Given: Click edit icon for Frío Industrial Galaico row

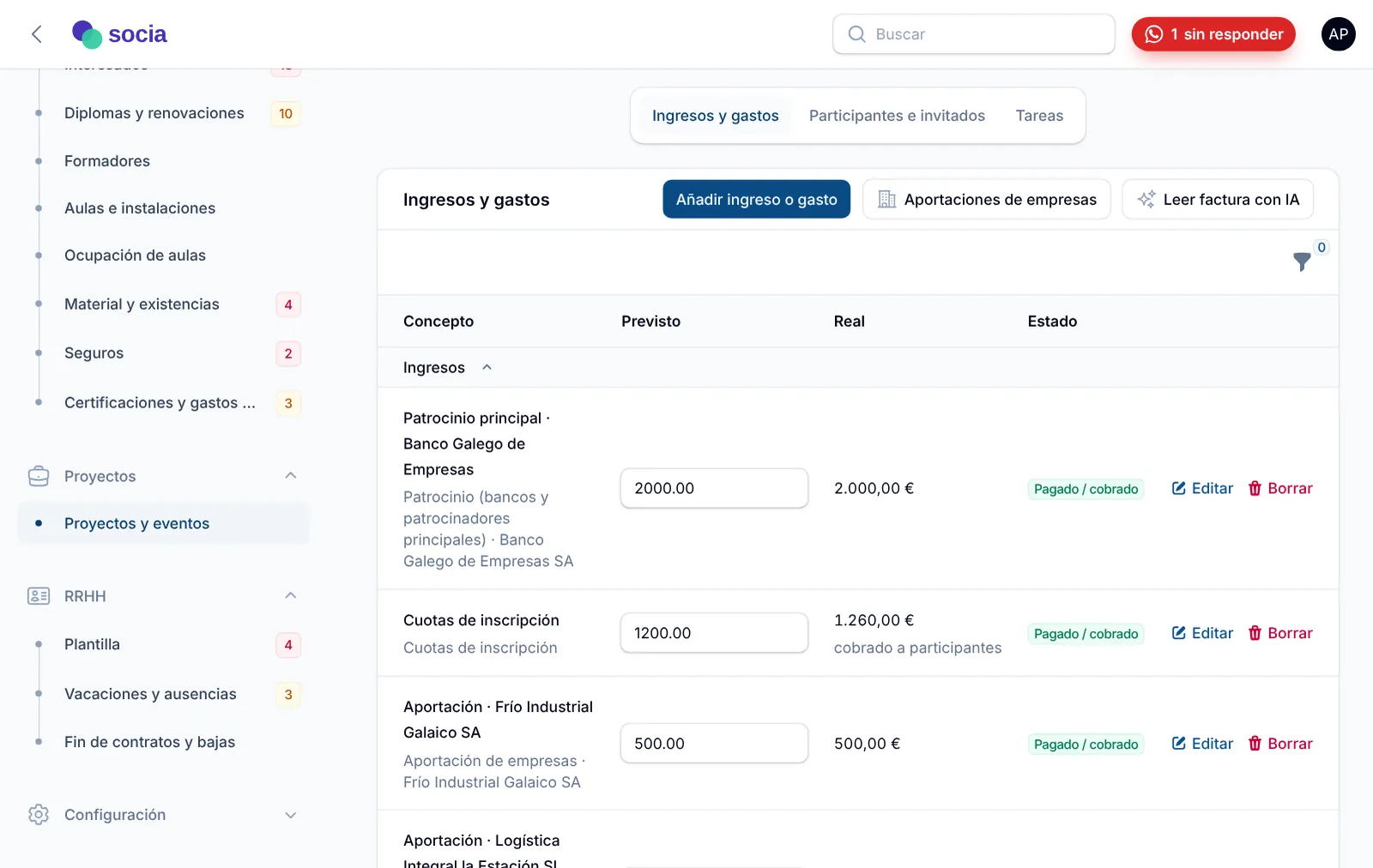Looking at the screenshot, I should pos(1179,744).
